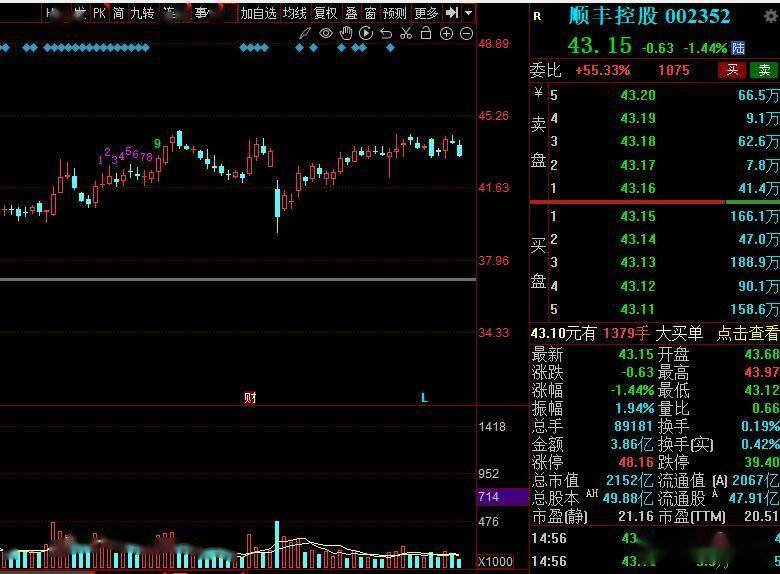Select sell price 43.20

[638, 95]
